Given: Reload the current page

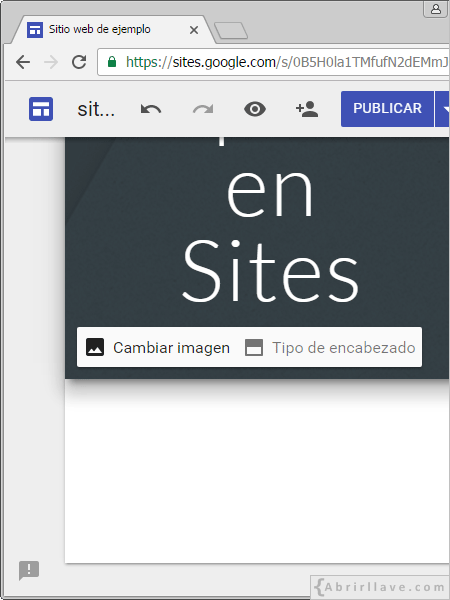Looking at the screenshot, I should 79,62.
